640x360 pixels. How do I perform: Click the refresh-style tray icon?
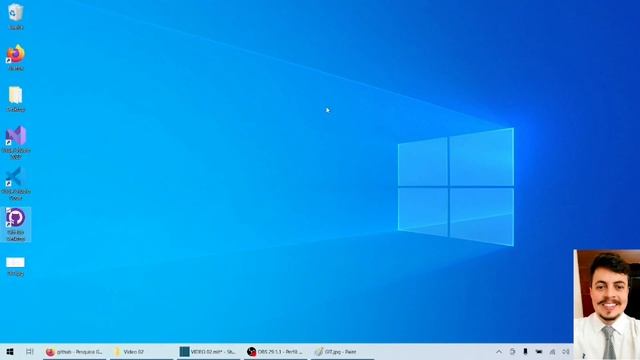pyautogui.click(x=512, y=351)
